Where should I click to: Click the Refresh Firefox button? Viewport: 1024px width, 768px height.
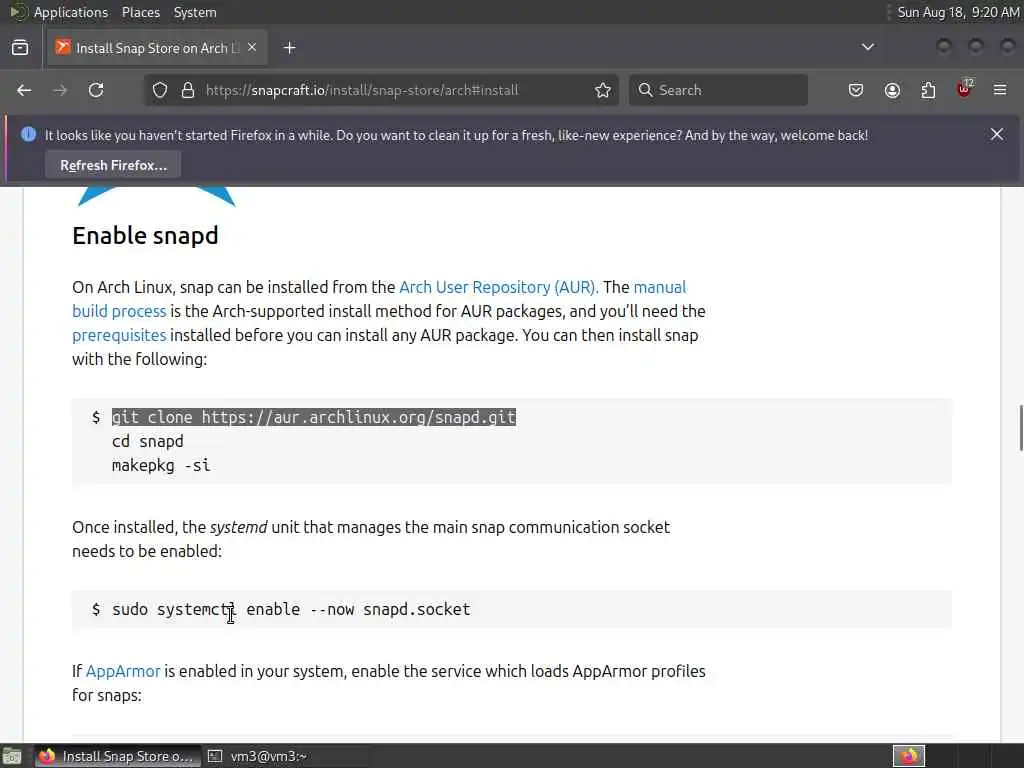click(113, 165)
